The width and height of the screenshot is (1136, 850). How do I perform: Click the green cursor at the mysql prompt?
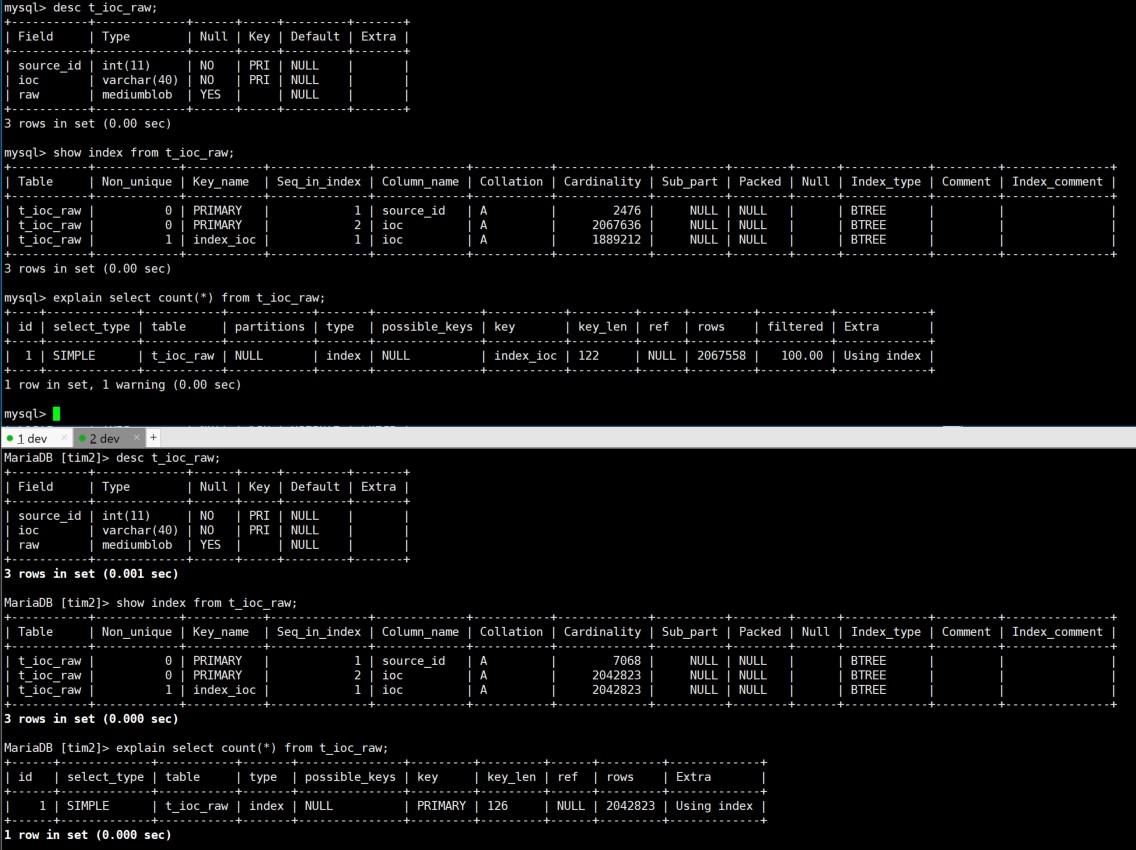tap(57, 414)
